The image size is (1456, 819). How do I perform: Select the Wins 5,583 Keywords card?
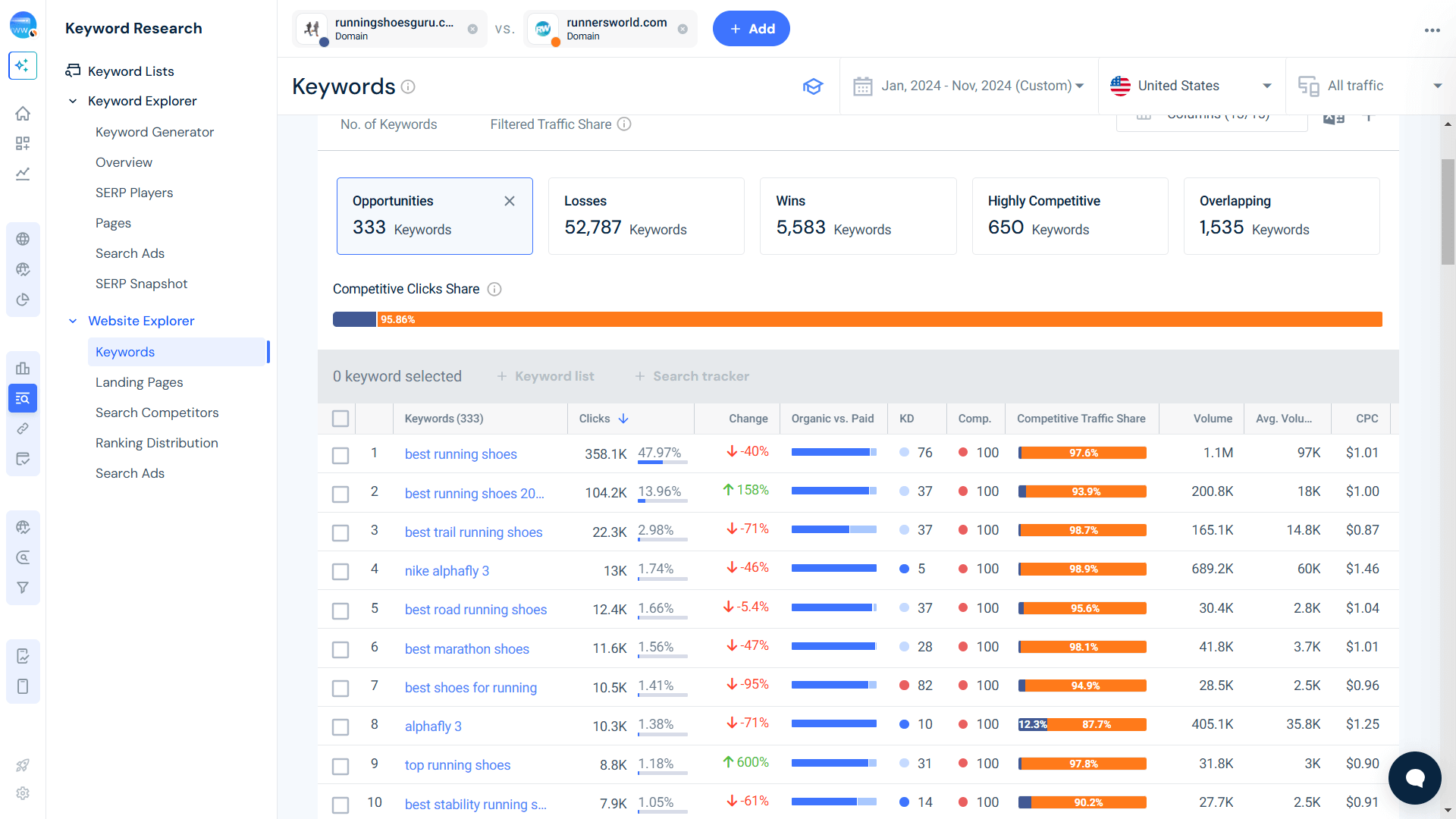[x=858, y=216]
